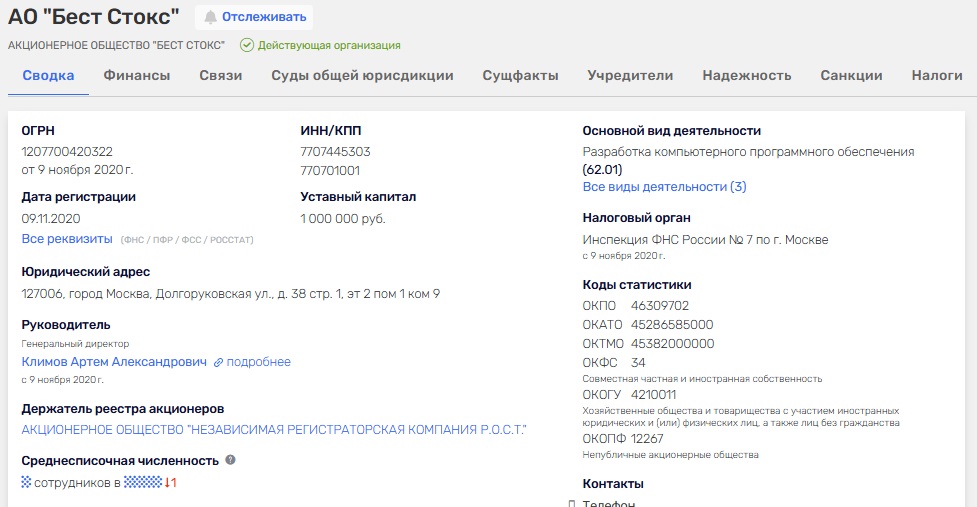Go to Суды общей юрисдикции tab
The width and height of the screenshot is (977, 507).
coord(362,75)
